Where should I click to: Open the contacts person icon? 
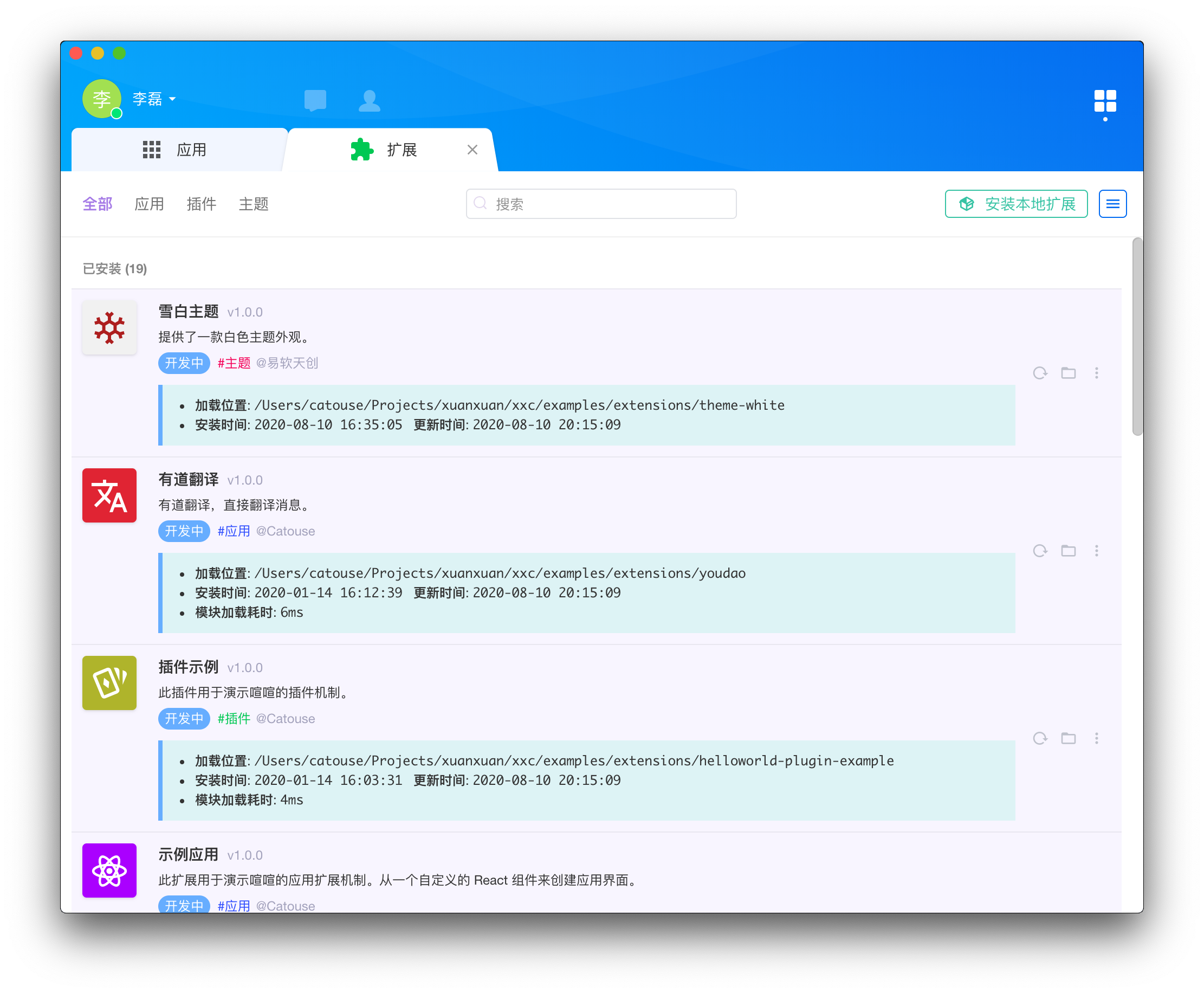point(370,100)
